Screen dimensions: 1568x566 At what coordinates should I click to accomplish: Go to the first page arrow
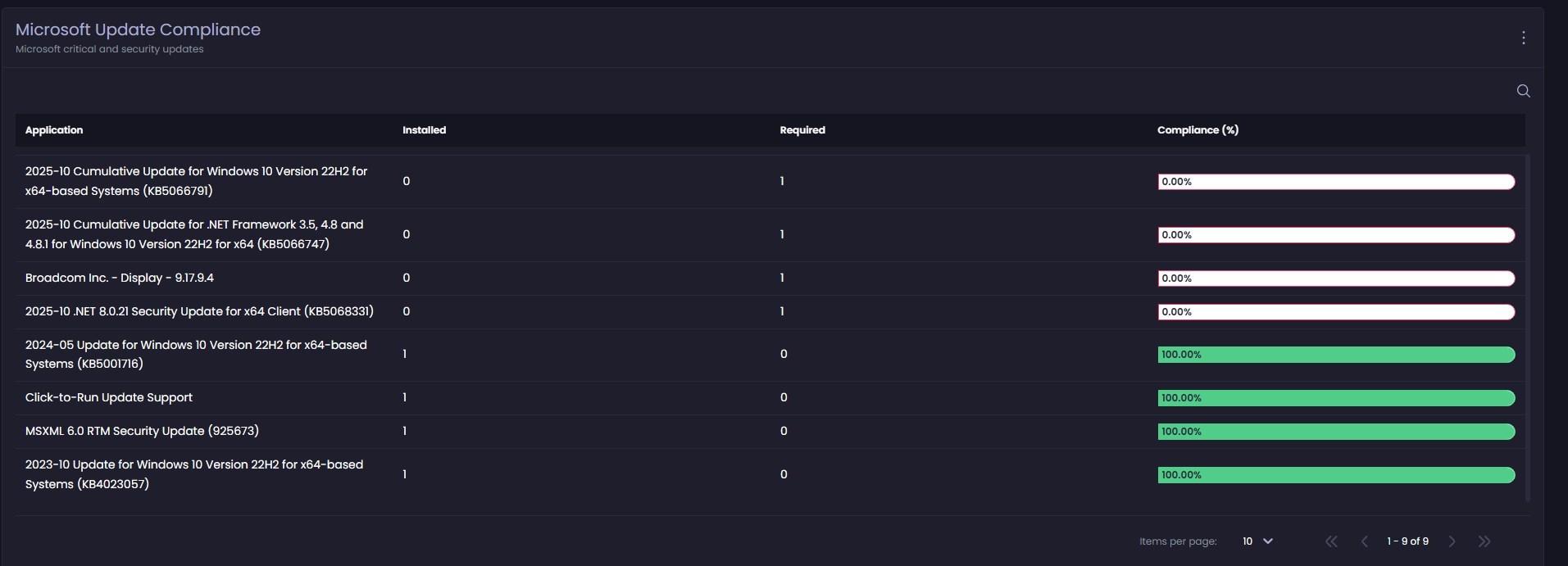pos(1331,541)
